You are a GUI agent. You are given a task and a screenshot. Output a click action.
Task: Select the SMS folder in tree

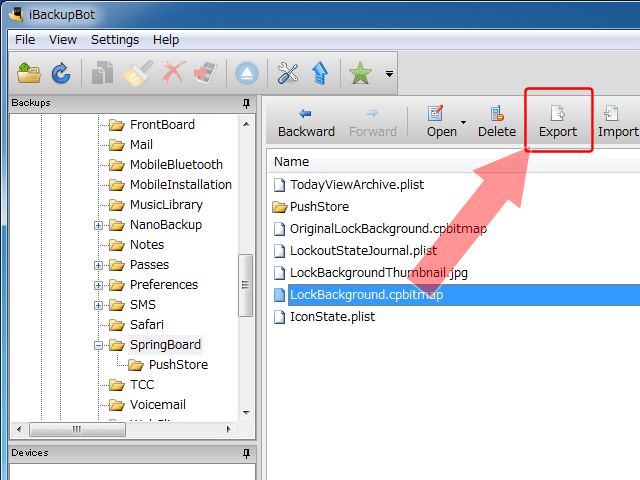(x=143, y=304)
